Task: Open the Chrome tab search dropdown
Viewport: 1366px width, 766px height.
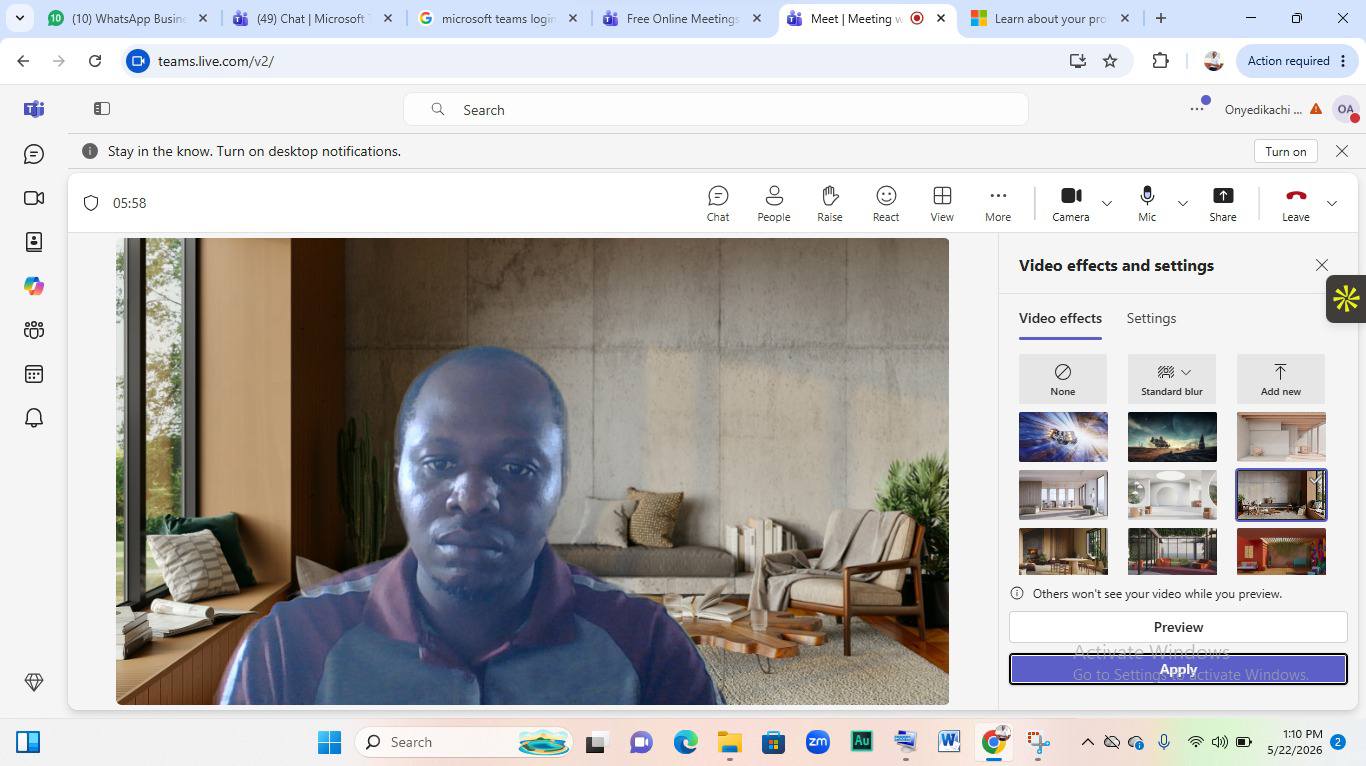Action: coord(19,18)
